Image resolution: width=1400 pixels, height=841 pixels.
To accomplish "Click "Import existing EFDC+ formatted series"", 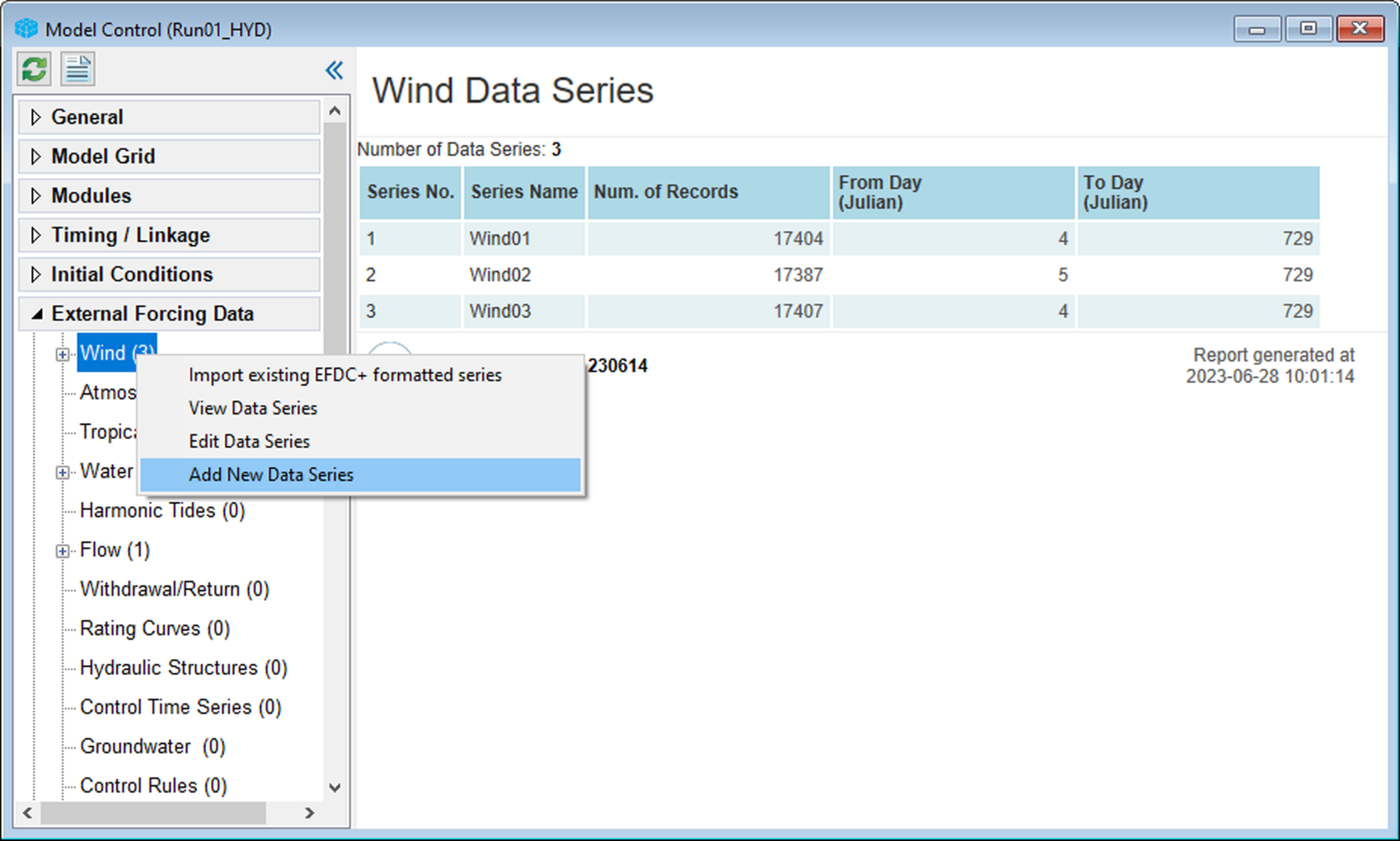I will point(345,374).
